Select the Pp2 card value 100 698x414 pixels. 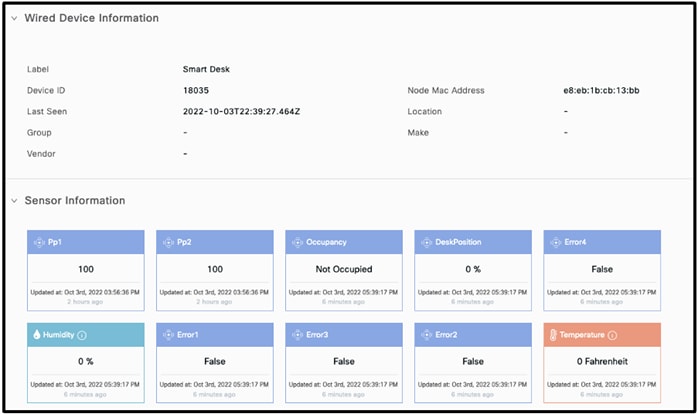click(x=215, y=269)
